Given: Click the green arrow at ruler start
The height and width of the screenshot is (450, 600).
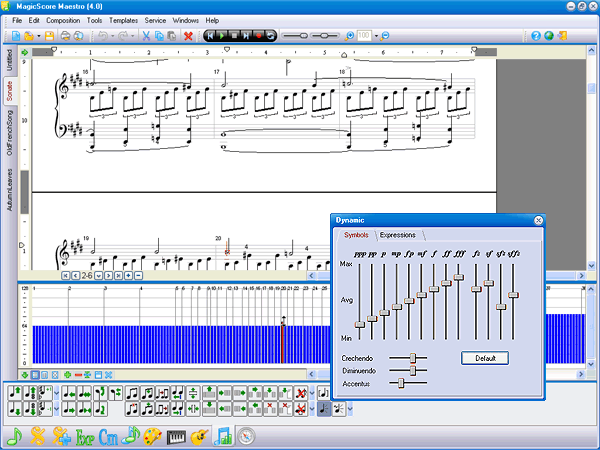Looking at the screenshot, I should click(x=25, y=52).
